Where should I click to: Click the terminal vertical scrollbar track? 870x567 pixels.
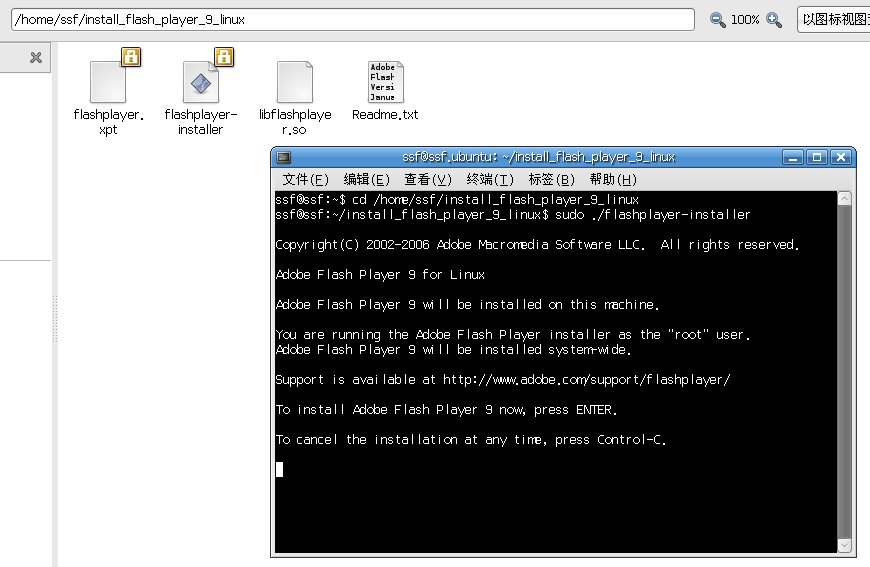coord(844,372)
